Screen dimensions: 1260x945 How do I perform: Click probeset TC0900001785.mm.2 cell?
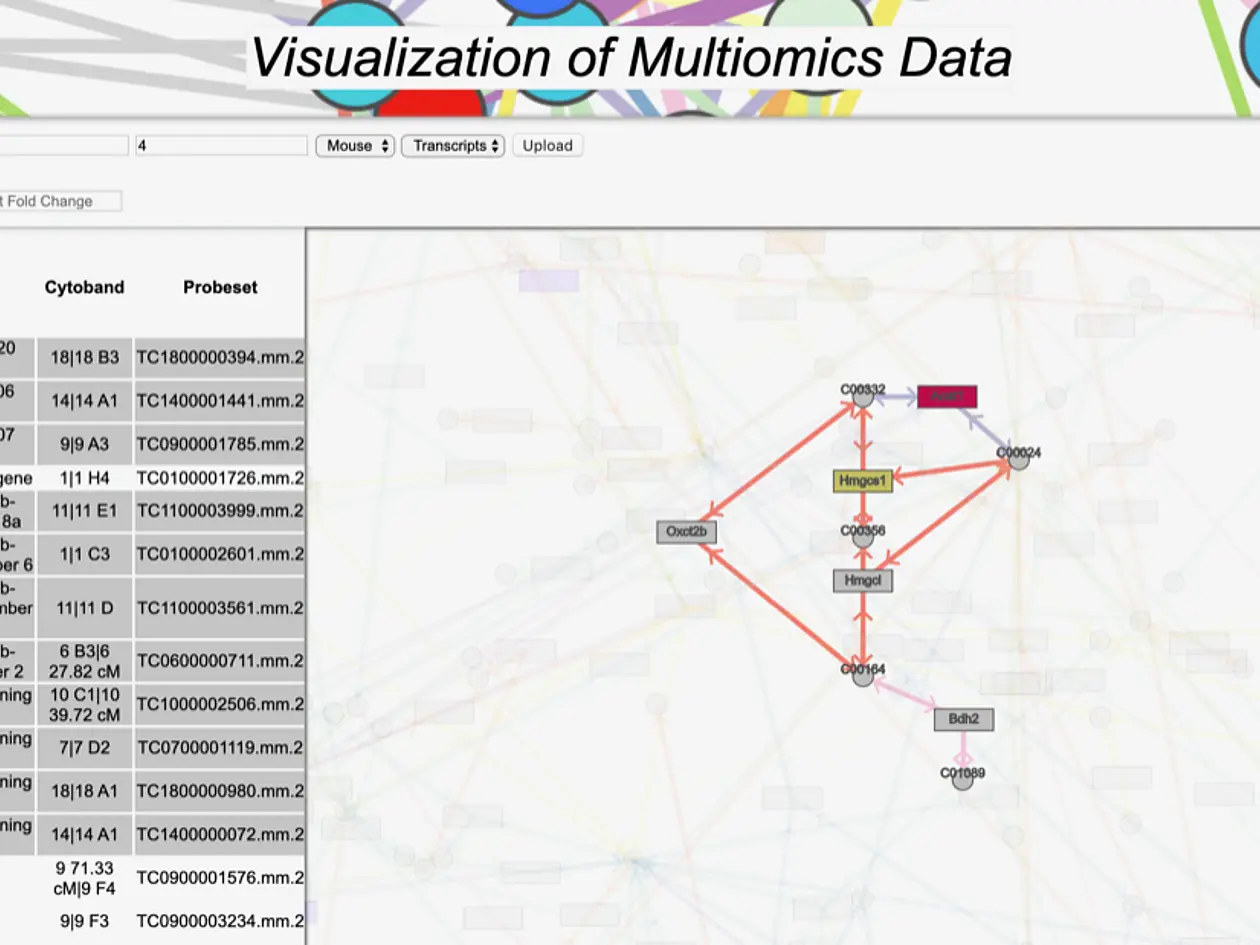(x=220, y=444)
